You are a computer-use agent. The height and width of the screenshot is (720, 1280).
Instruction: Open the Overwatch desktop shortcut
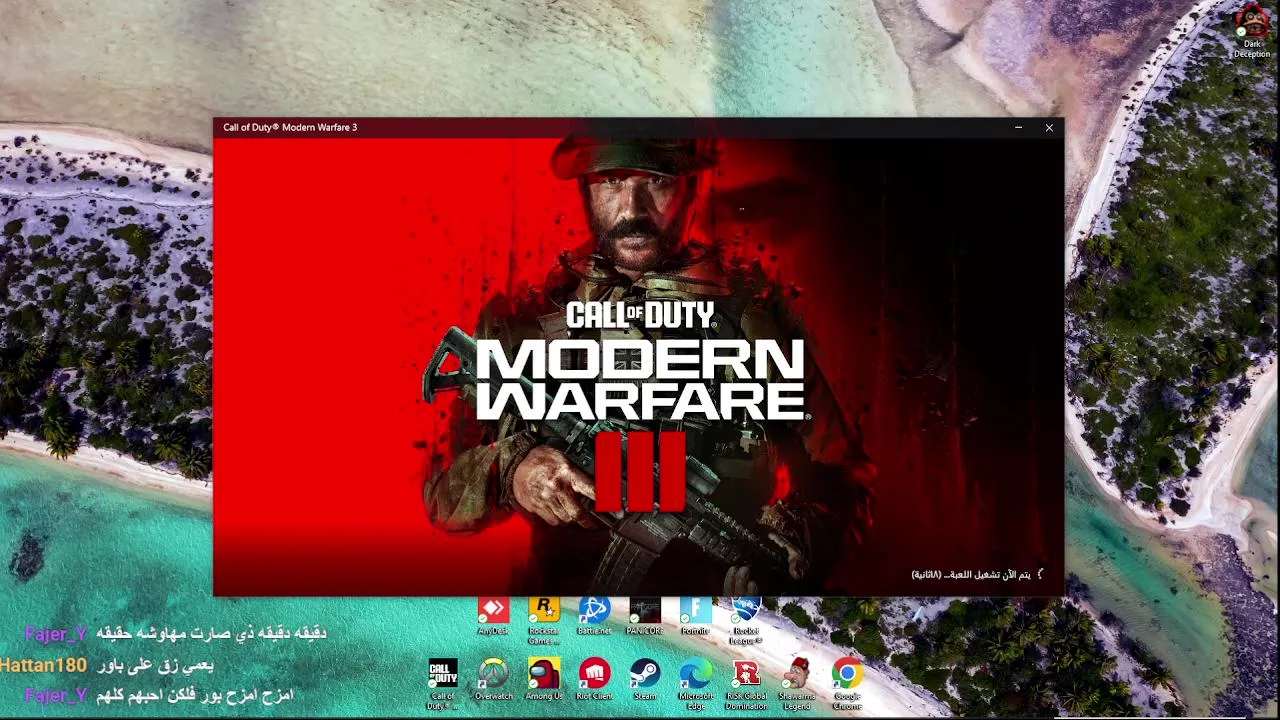(493, 679)
